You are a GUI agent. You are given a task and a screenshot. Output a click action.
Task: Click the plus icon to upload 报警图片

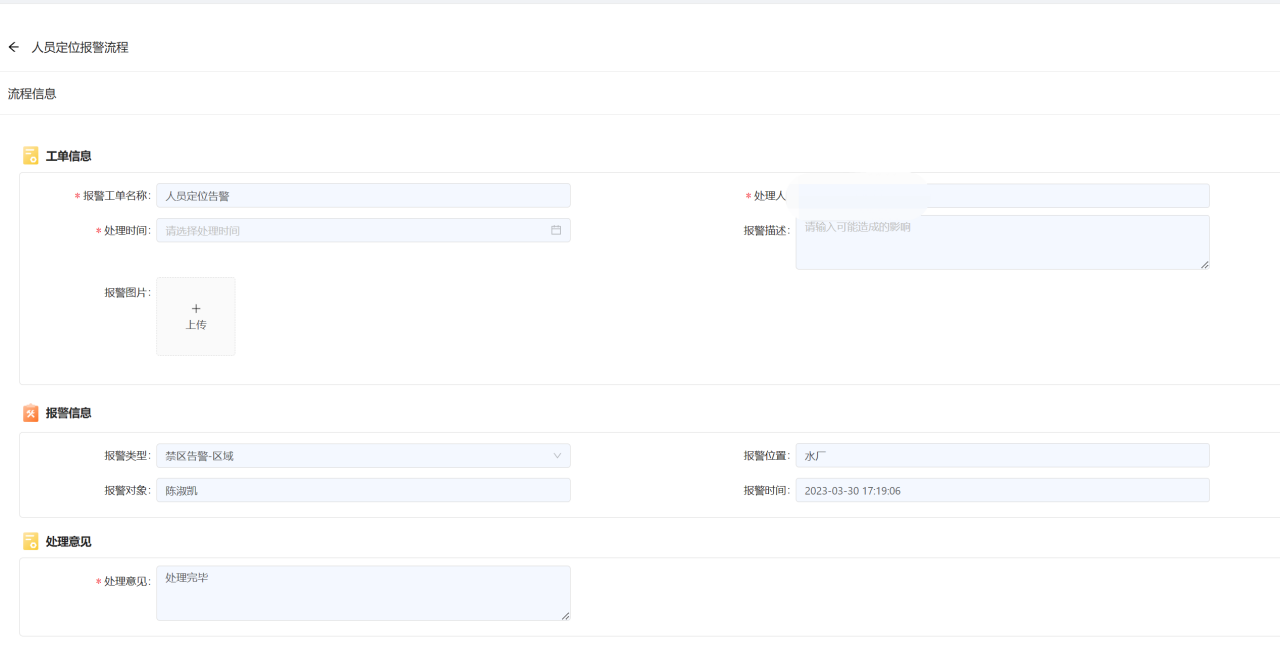tap(196, 309)
